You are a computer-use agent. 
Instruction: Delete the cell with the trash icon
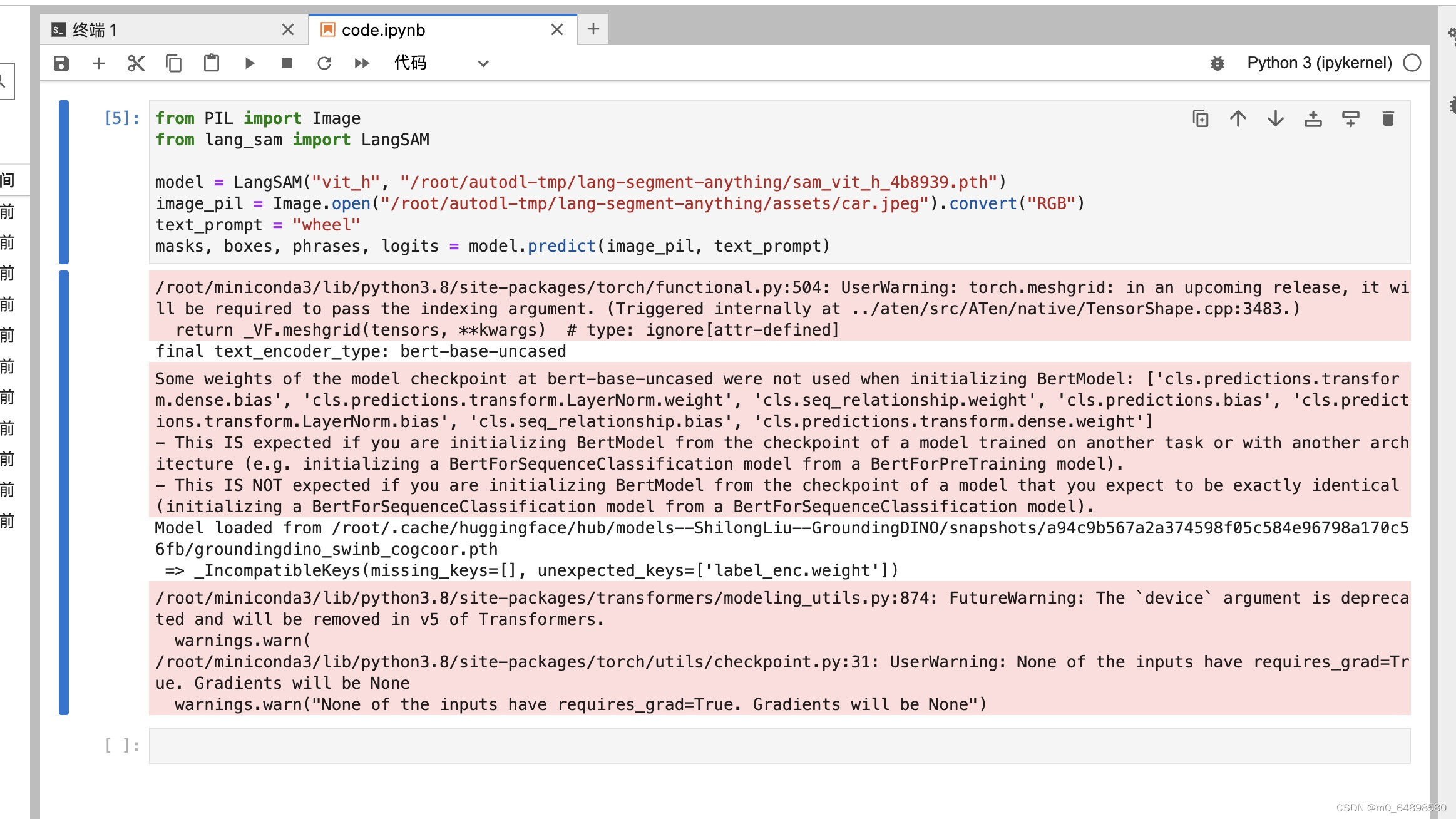1388,119
